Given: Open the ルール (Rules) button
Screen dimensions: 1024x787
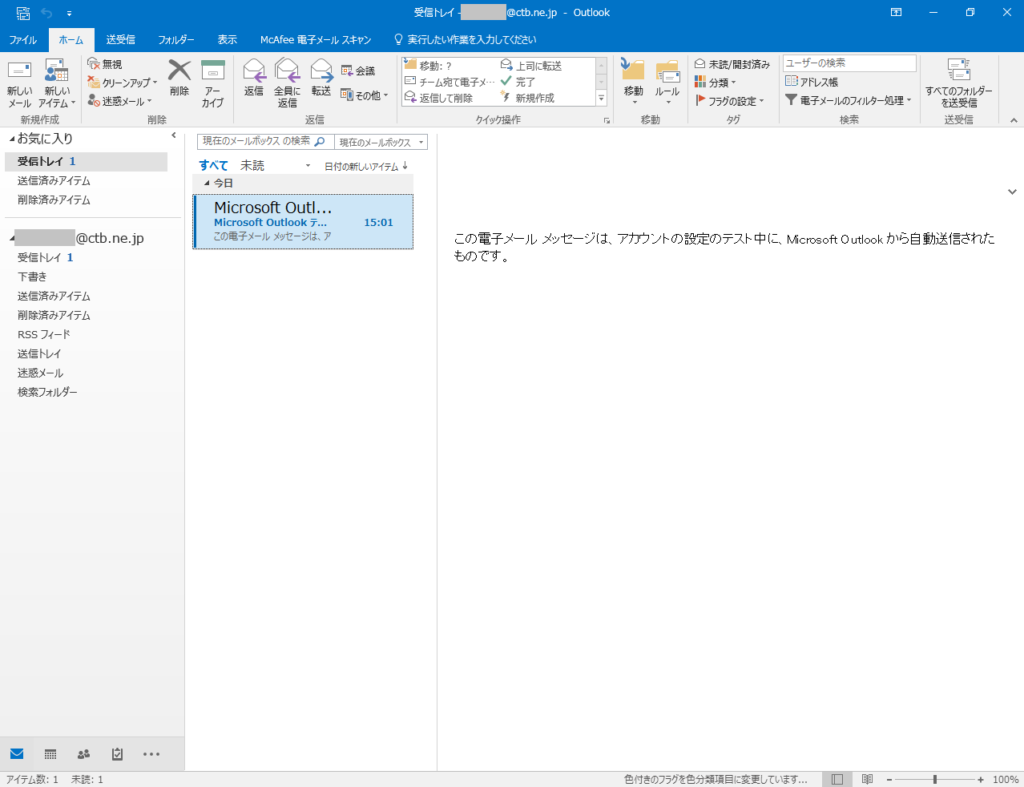Looking at the screenshot, I should [667, 82].
